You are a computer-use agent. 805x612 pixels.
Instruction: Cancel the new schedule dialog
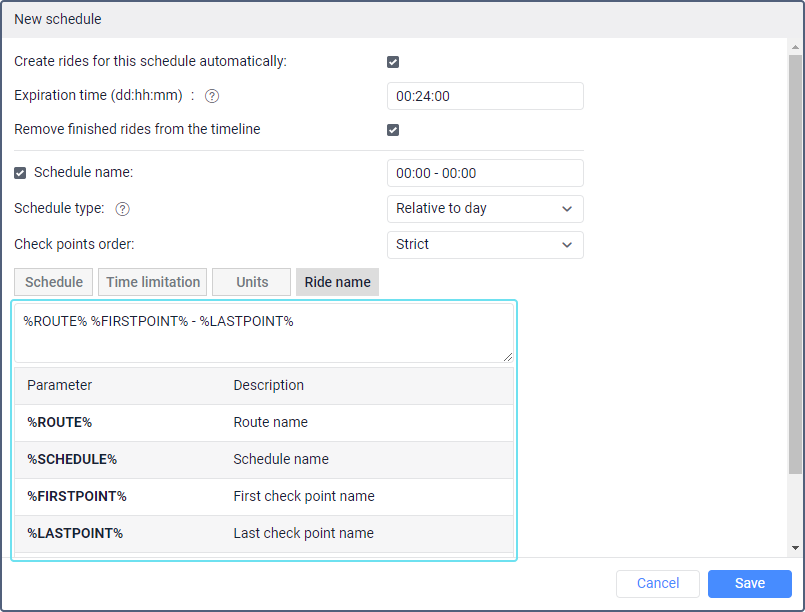657,583
